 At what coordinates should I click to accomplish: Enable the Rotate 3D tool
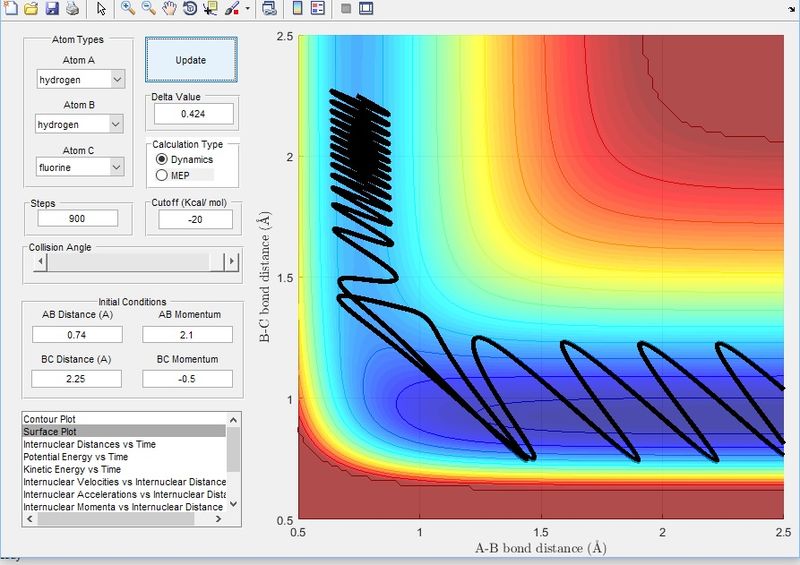(x=190, y=8)
